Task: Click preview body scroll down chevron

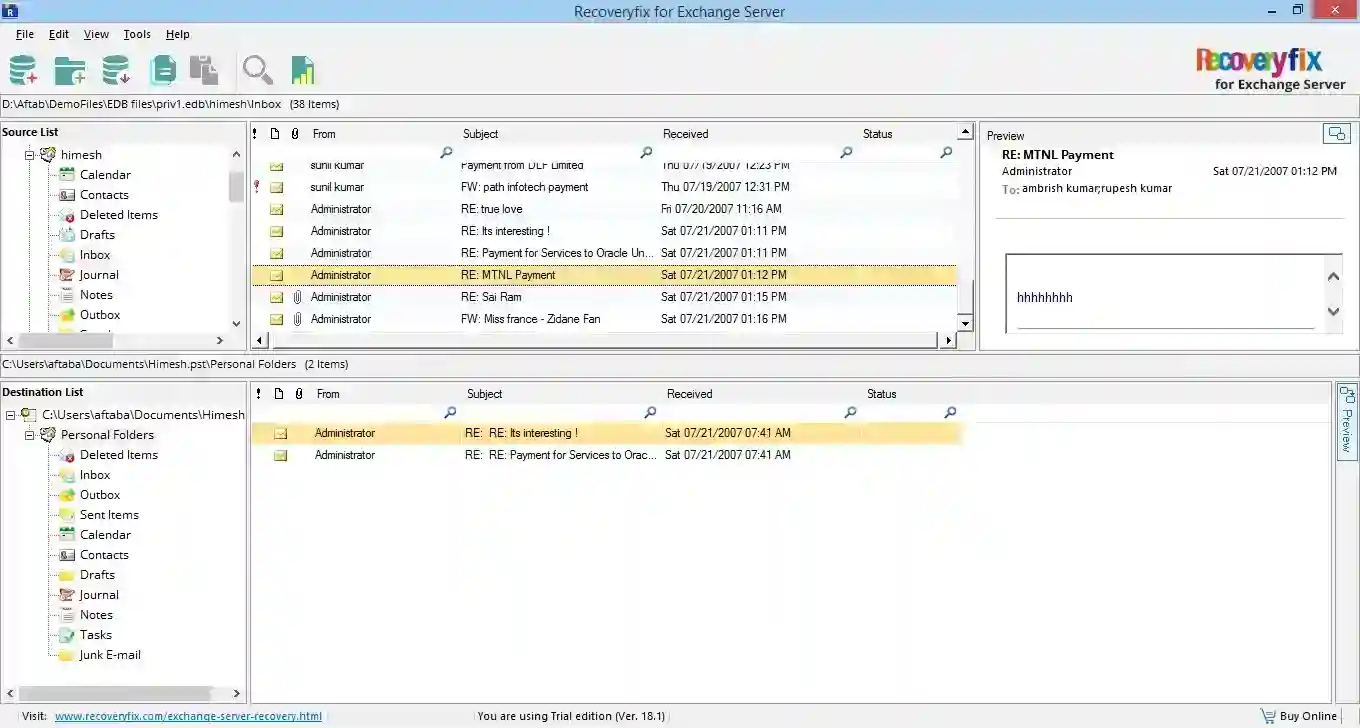Action: click(1333, 311)
